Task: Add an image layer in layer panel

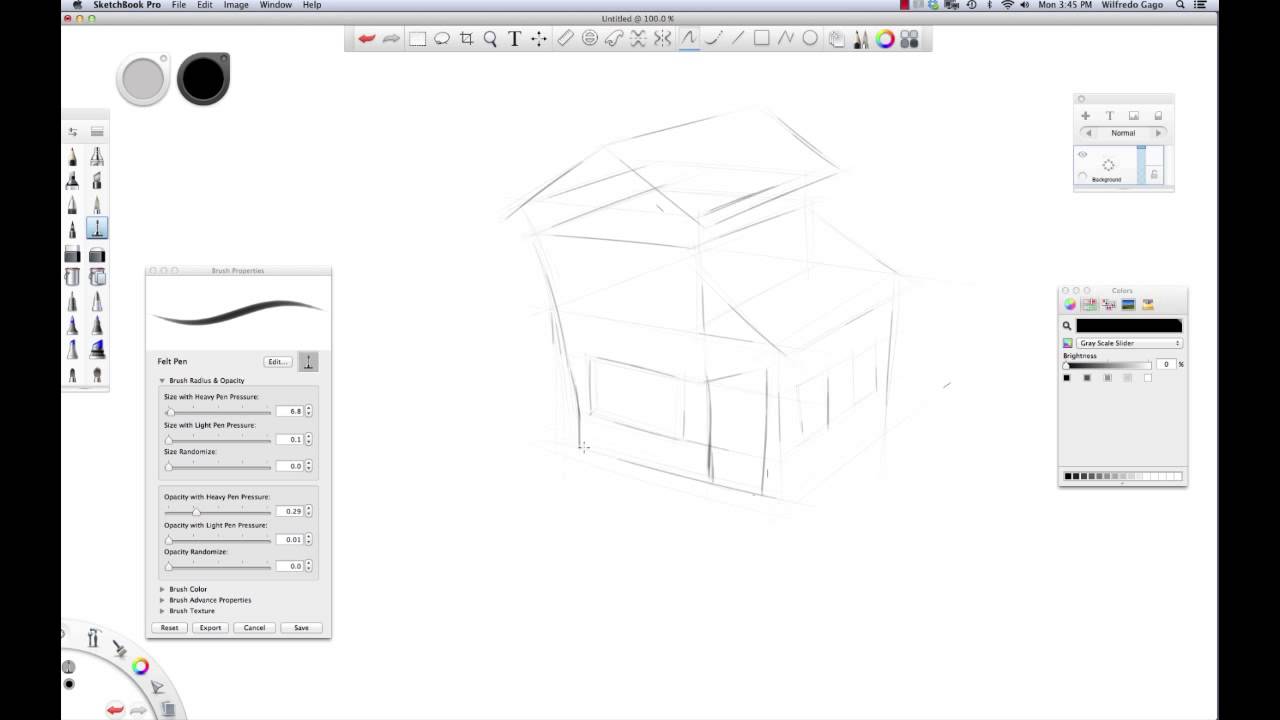Action: point(1134,116)
